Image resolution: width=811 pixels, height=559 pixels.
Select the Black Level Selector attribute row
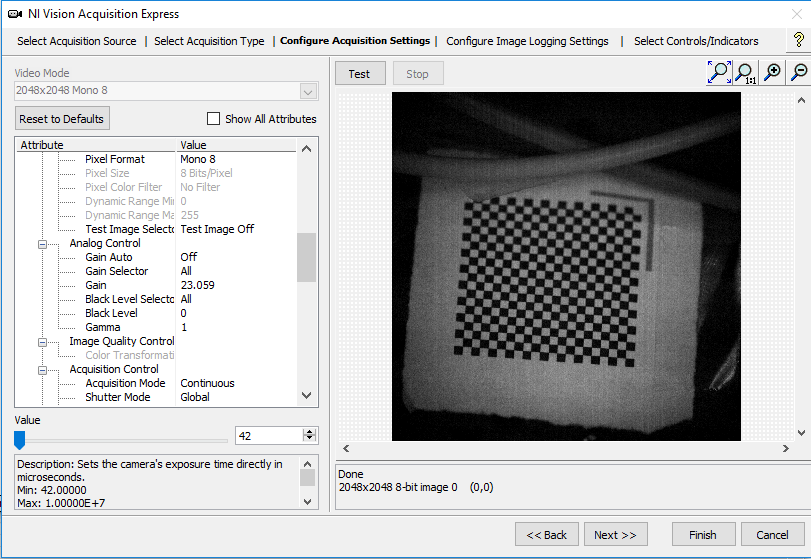pyautogui.click(x=158, y=299)
